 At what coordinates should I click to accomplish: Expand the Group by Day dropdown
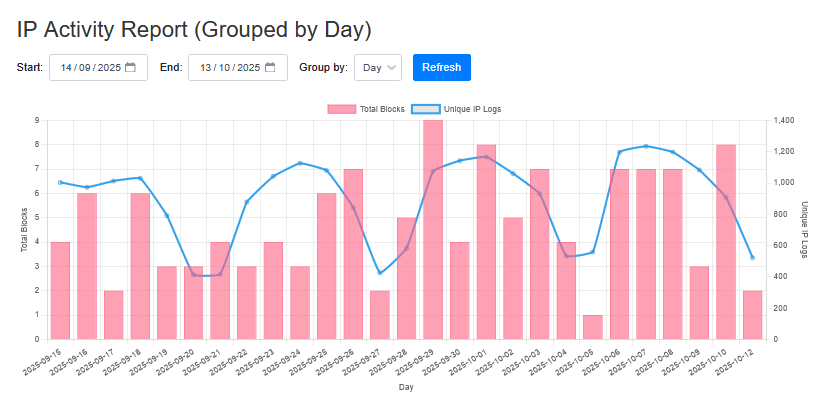[378, 68]
